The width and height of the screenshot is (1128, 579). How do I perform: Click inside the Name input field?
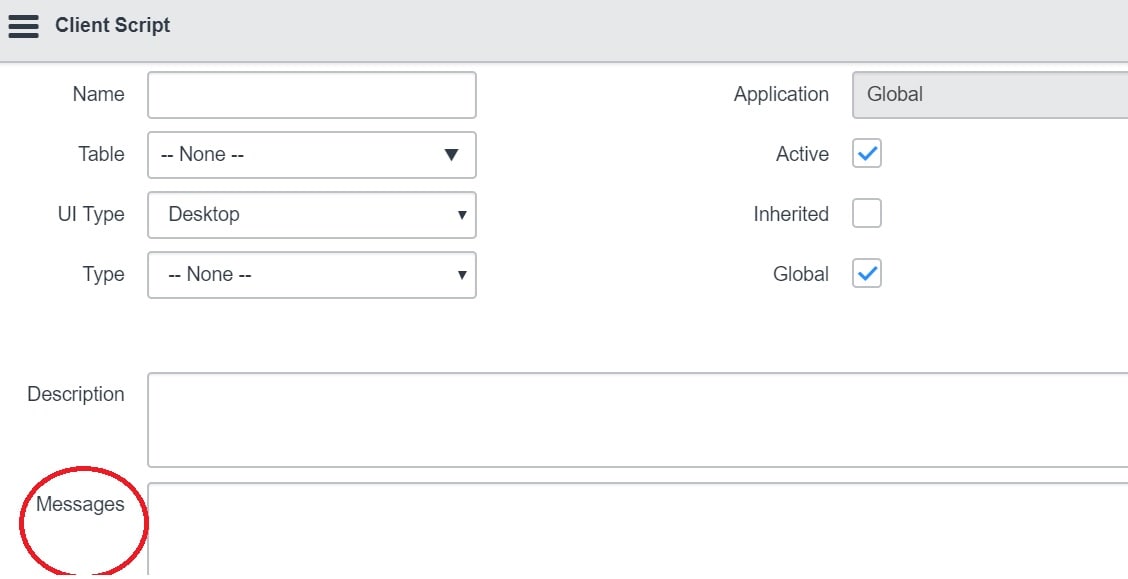310,94
